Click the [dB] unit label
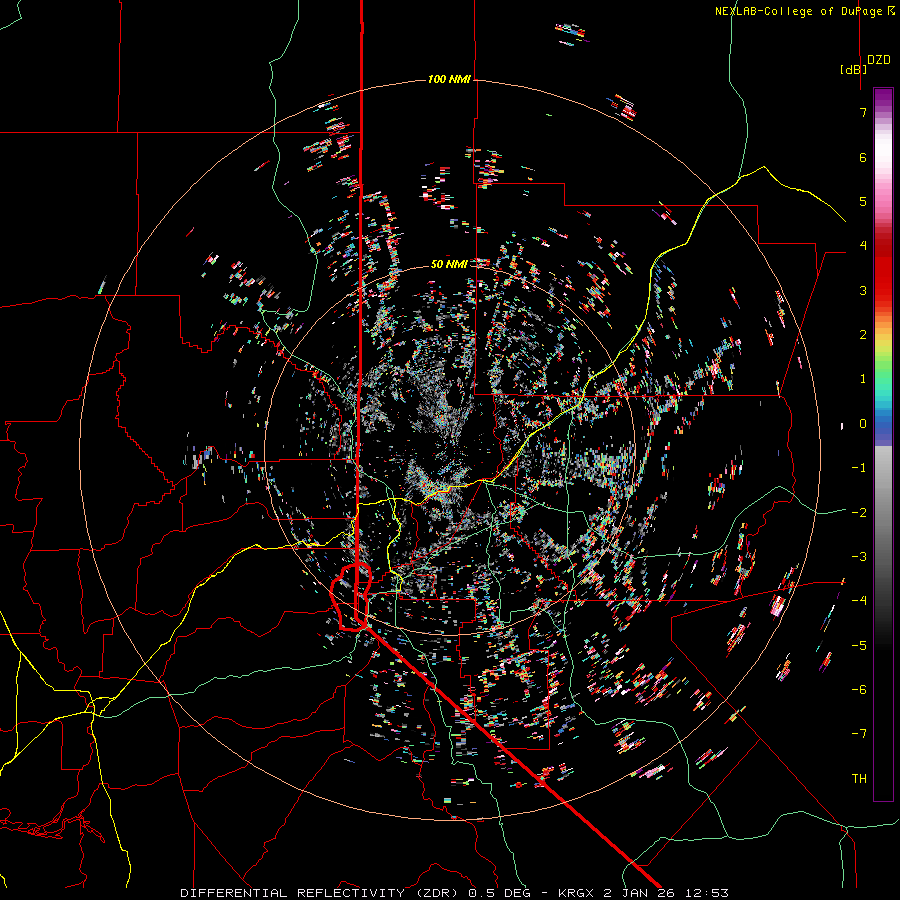This screenshot has width=900, height=900. pos(854,70)
